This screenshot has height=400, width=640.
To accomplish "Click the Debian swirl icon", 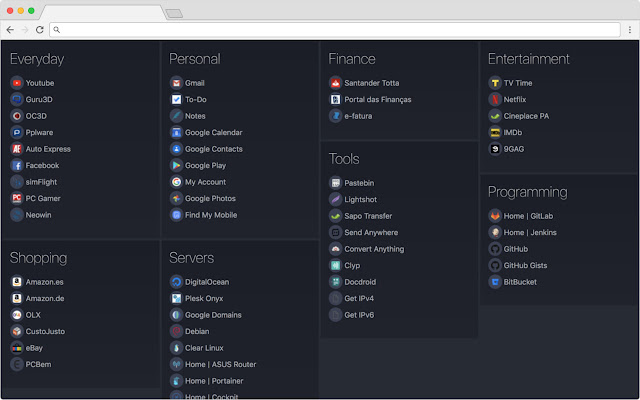I will [176, 331].
